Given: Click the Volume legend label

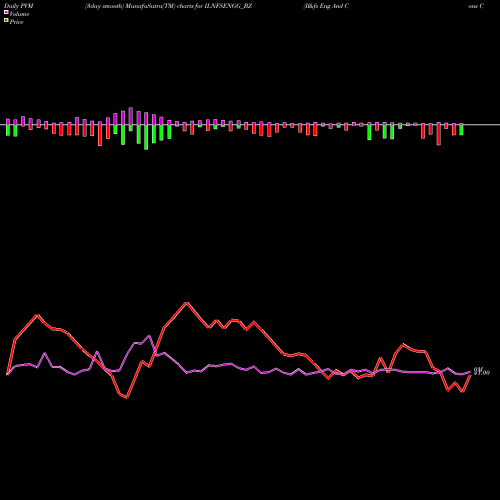Looking at the screenshot, I should pos(19,14).
